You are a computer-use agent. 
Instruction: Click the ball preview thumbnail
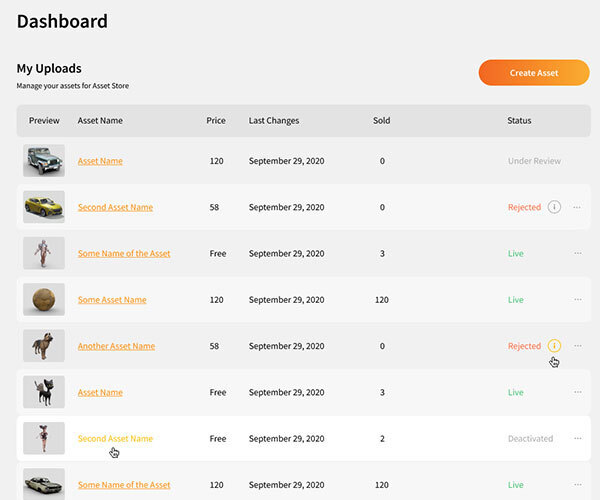44,300
